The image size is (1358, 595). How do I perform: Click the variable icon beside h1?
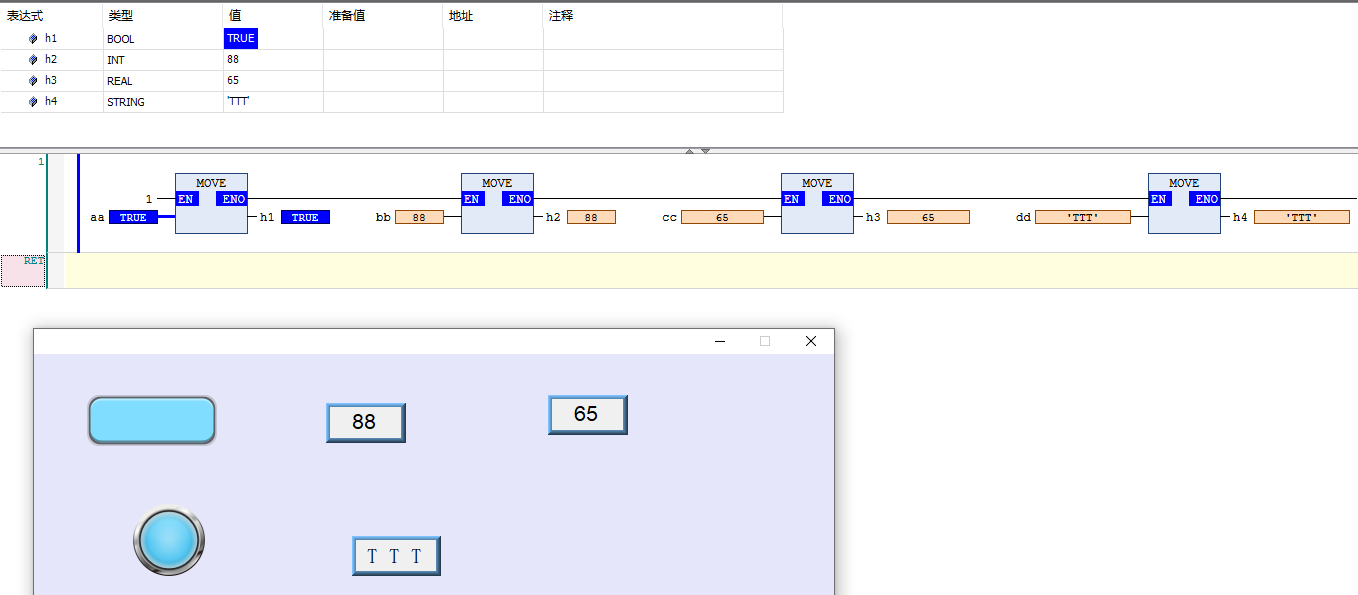point(33,38)
